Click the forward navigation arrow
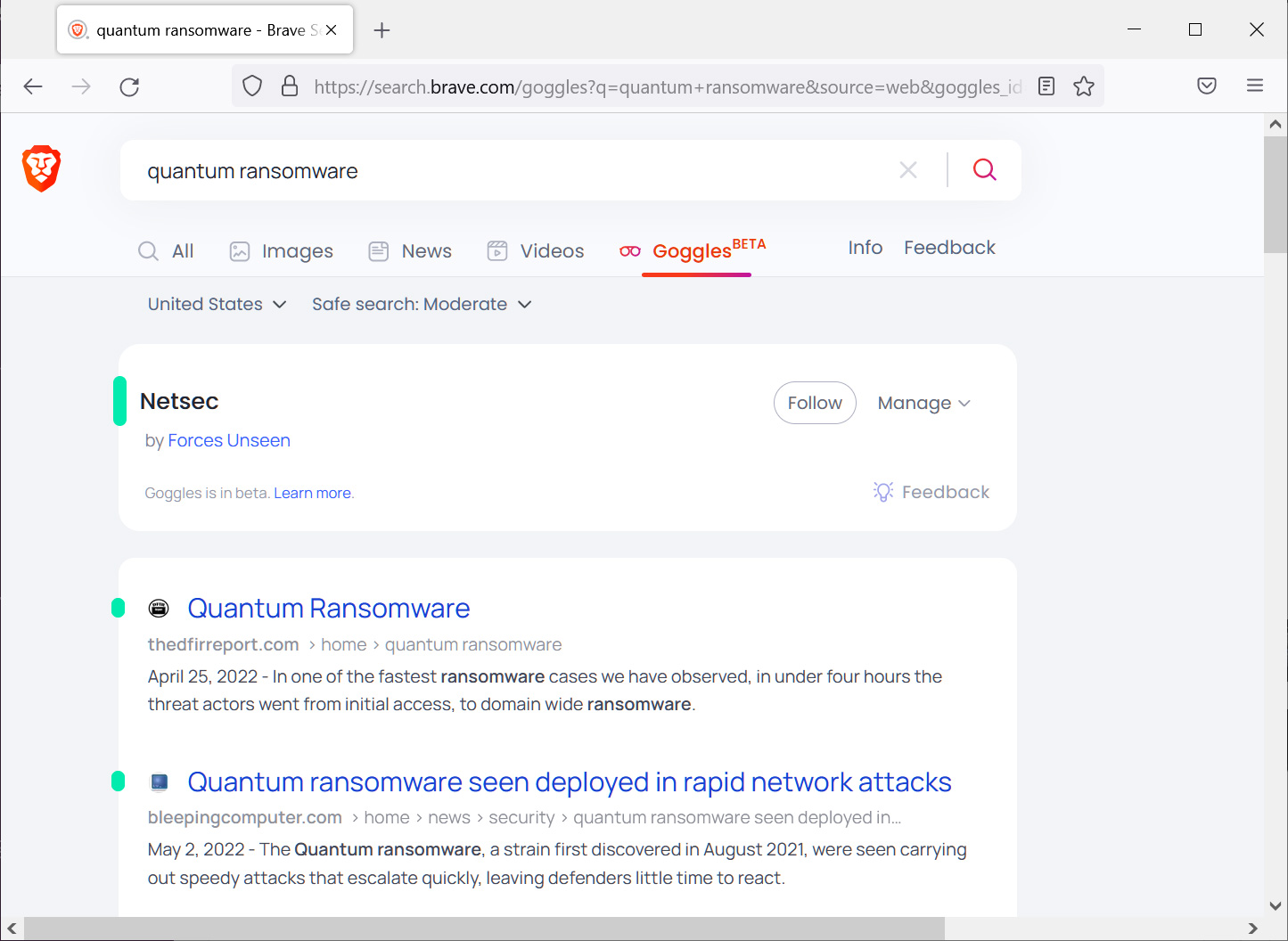Viewport: 1288px width, 941px height. tap(81, 86)
